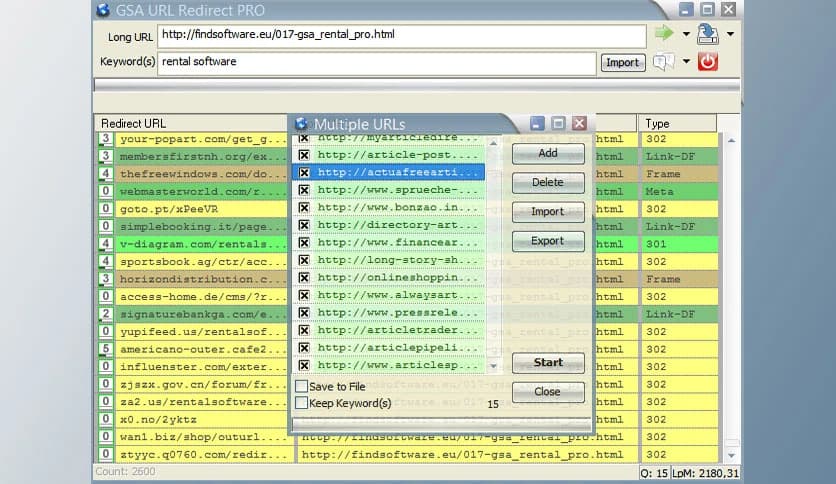Select row webmasterworld.com/r...
The height and width of the screenshot is (484, 836).
203,191
